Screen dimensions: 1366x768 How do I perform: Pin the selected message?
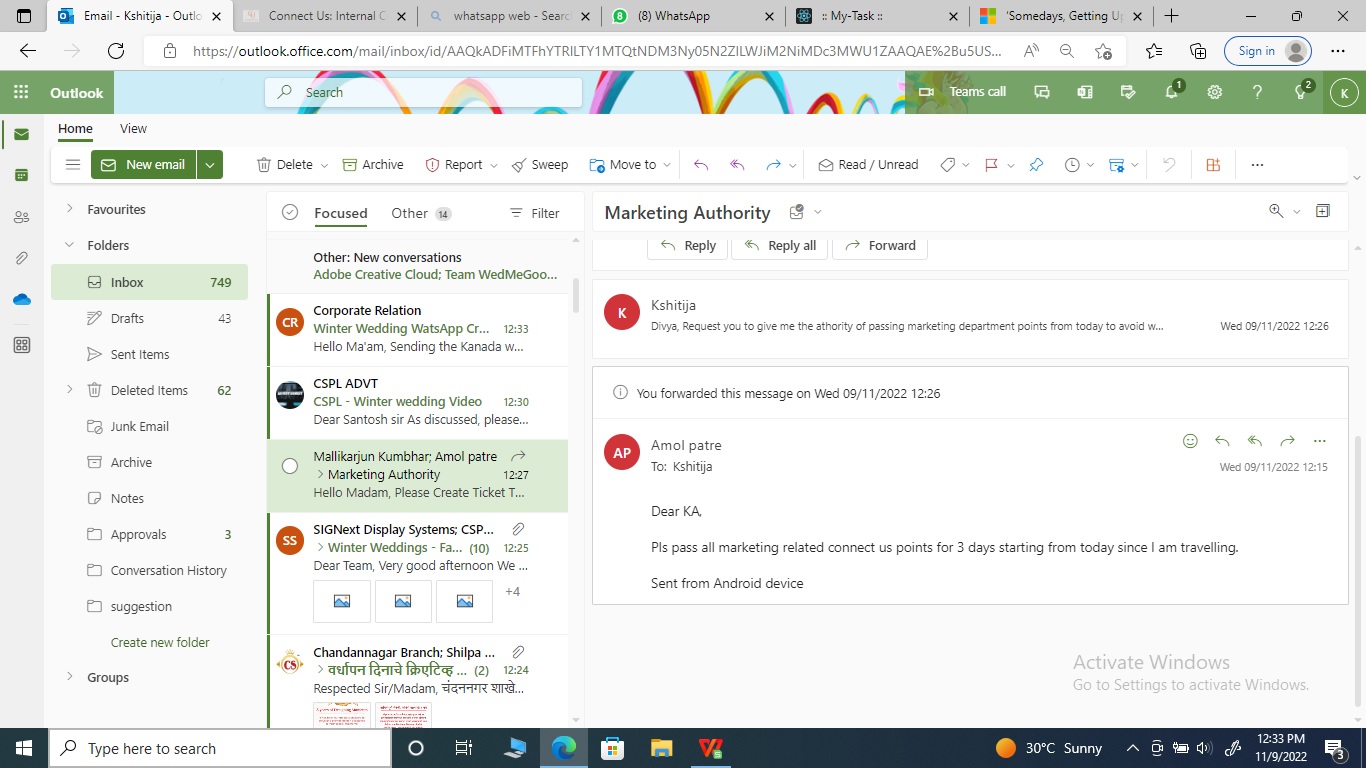click(x=1036, y=165)
